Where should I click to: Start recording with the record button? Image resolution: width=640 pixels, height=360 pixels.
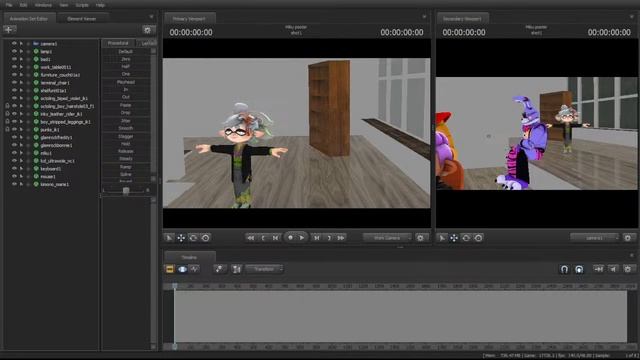(290, 238)
